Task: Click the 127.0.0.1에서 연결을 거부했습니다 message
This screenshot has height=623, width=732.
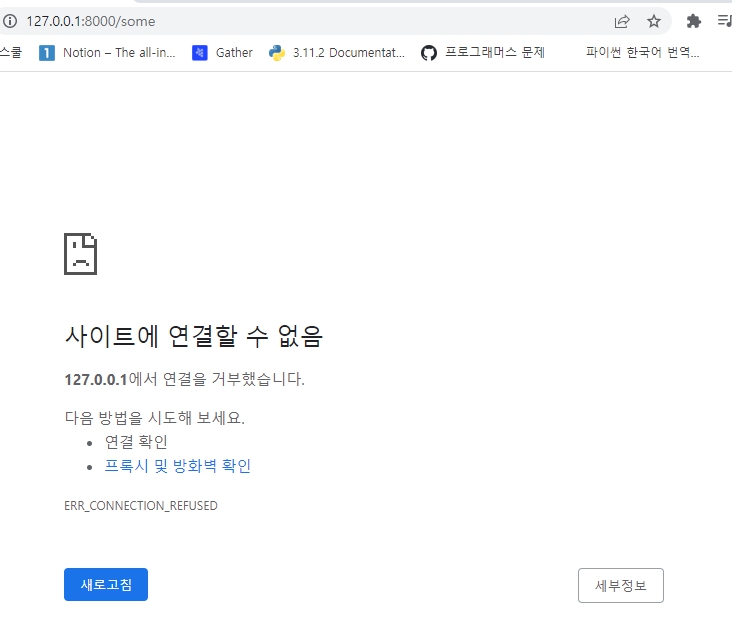Action: pyautogui.click(x=184, y=379)
